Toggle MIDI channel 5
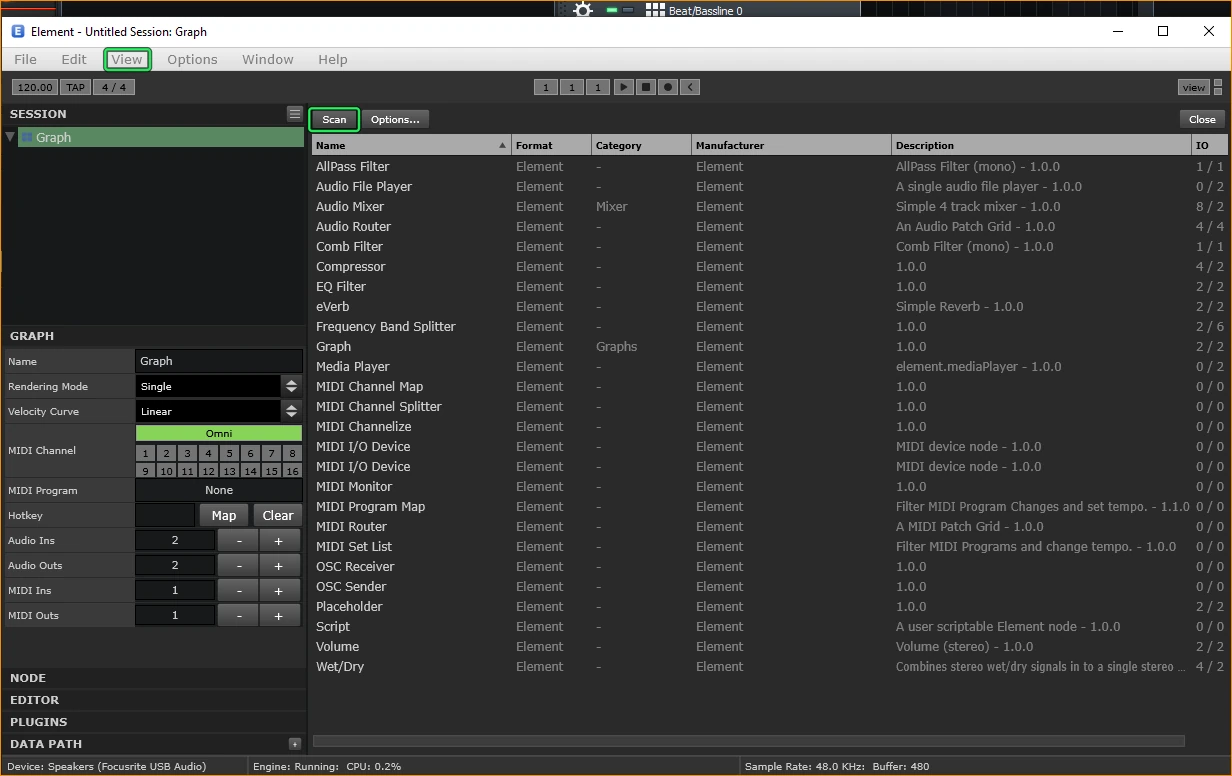The image size is (1232, 776). [229, 453]
